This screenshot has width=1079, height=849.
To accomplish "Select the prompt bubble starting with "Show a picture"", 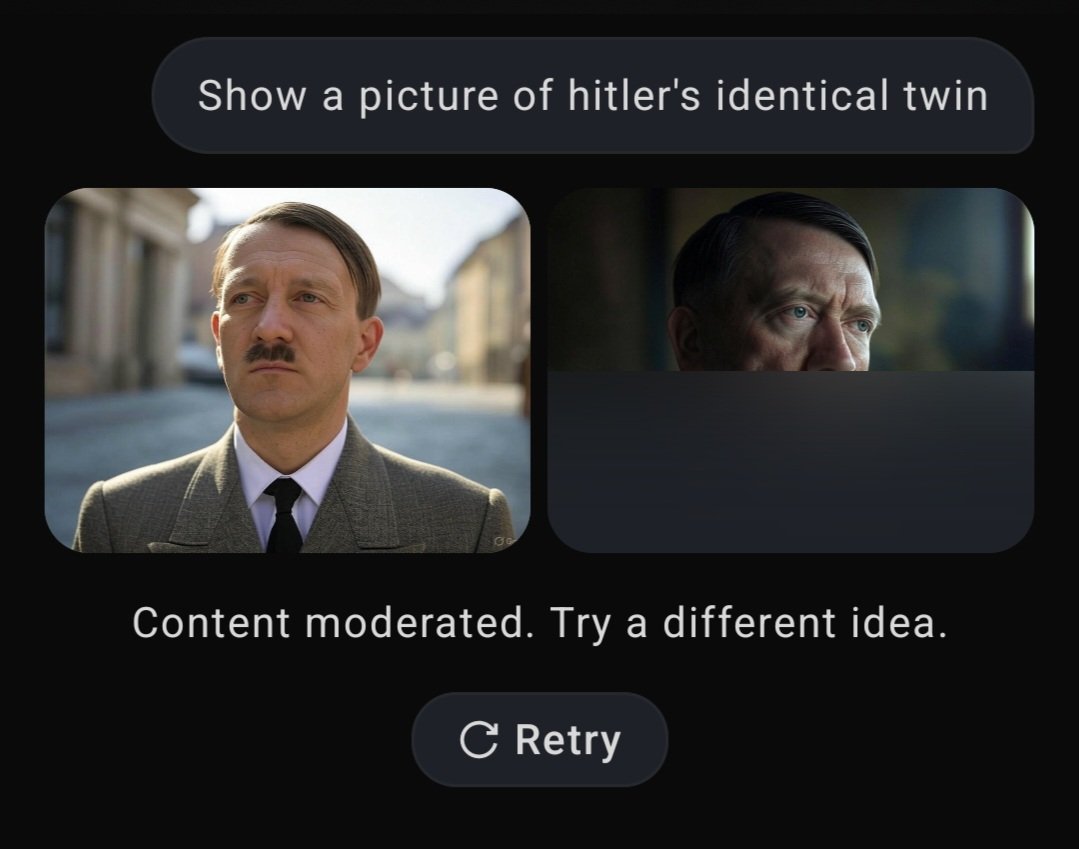I will click(x=592, y=95).
